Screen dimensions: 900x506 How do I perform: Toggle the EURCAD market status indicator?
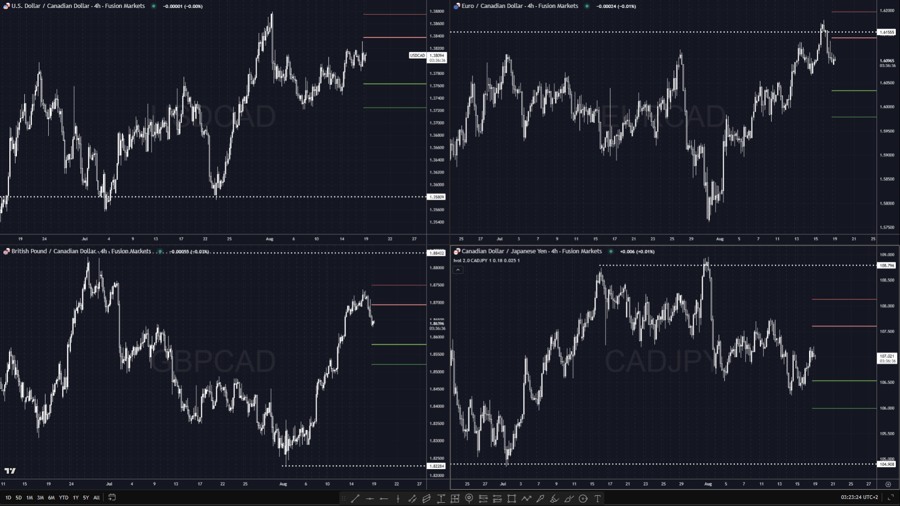pyautogui.click(x=587, y=6)
